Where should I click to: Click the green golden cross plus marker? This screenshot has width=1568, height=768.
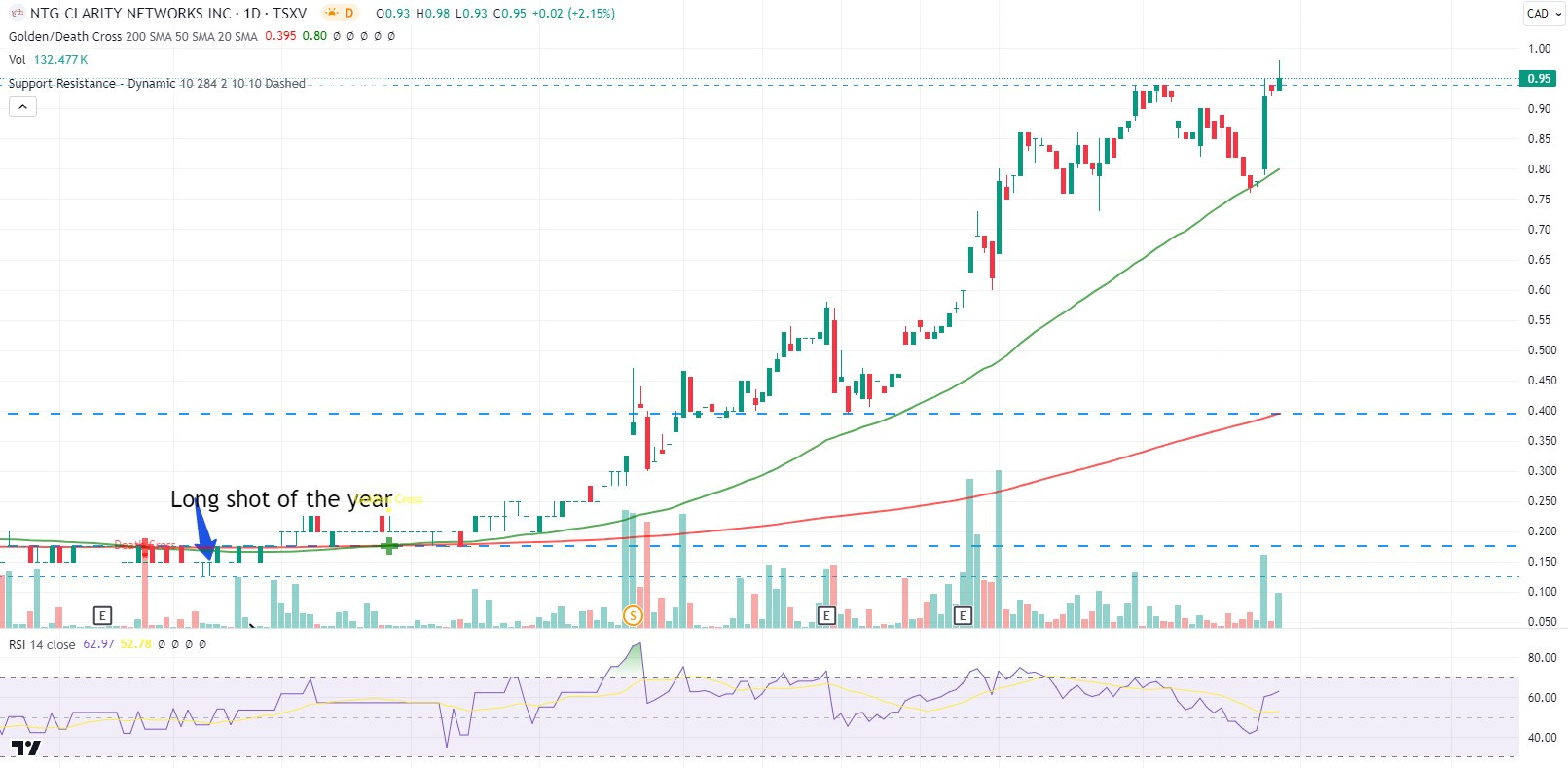[x=389, y=545]
